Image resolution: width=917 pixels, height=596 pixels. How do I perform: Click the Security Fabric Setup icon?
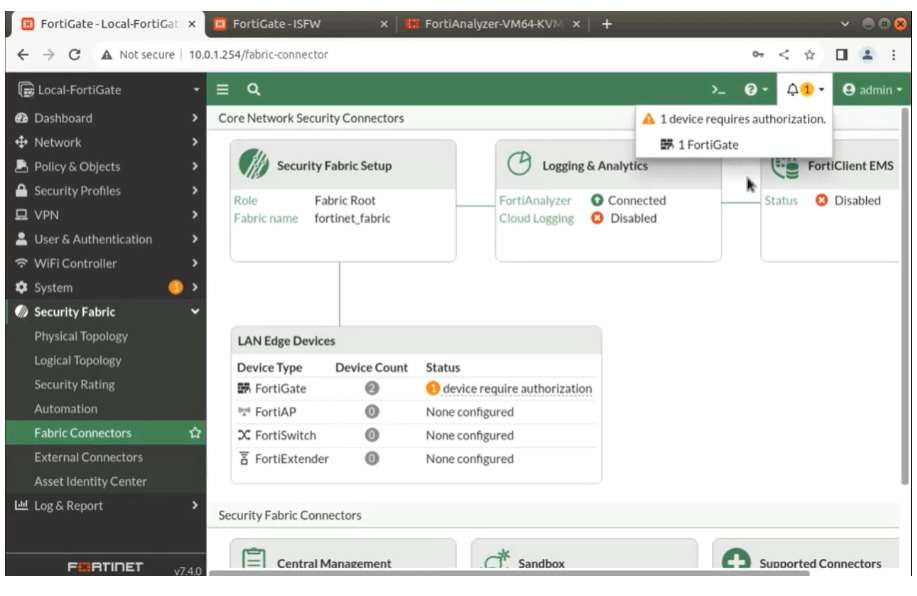(x=254, y=164)
